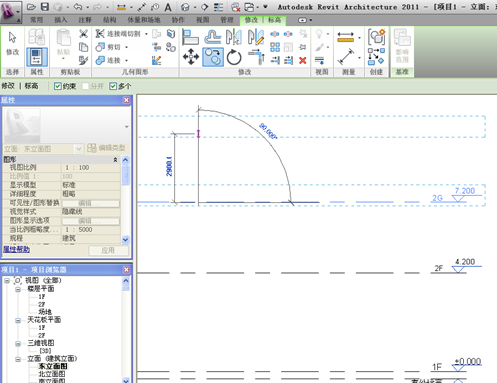Screen dimensions: 497x383
Task: Open the 插入 Insert ribbon tab
Action: 61,20
